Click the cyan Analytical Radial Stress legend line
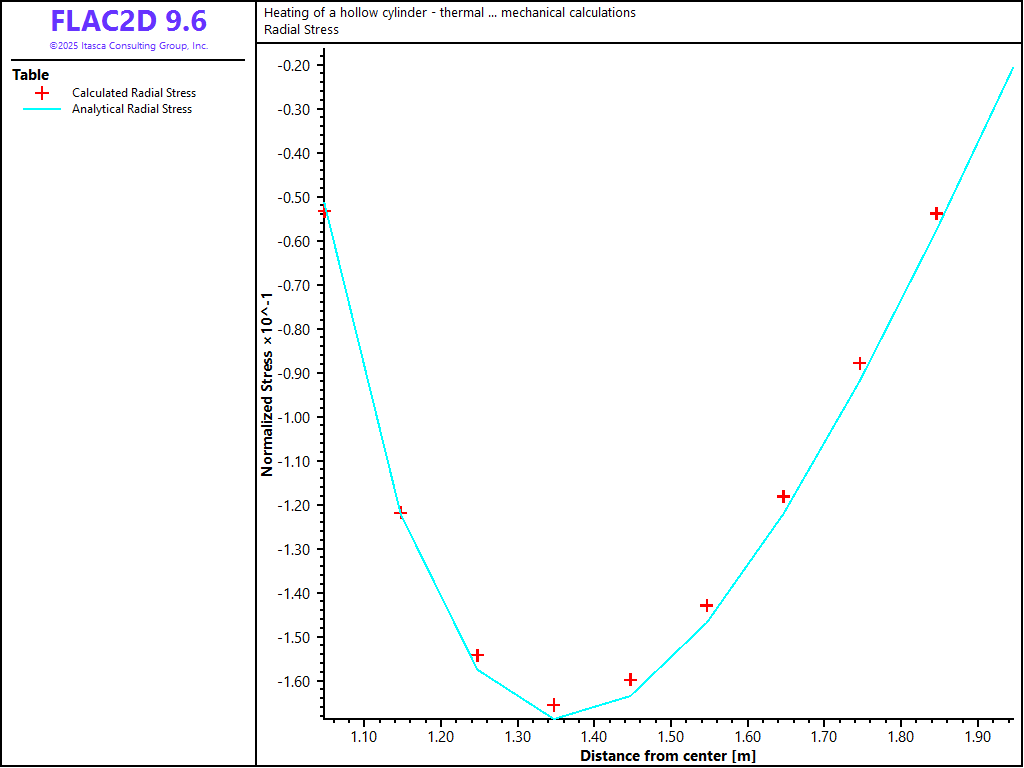The width and height of the screenshot is (1024, 768). coord(42,109)
